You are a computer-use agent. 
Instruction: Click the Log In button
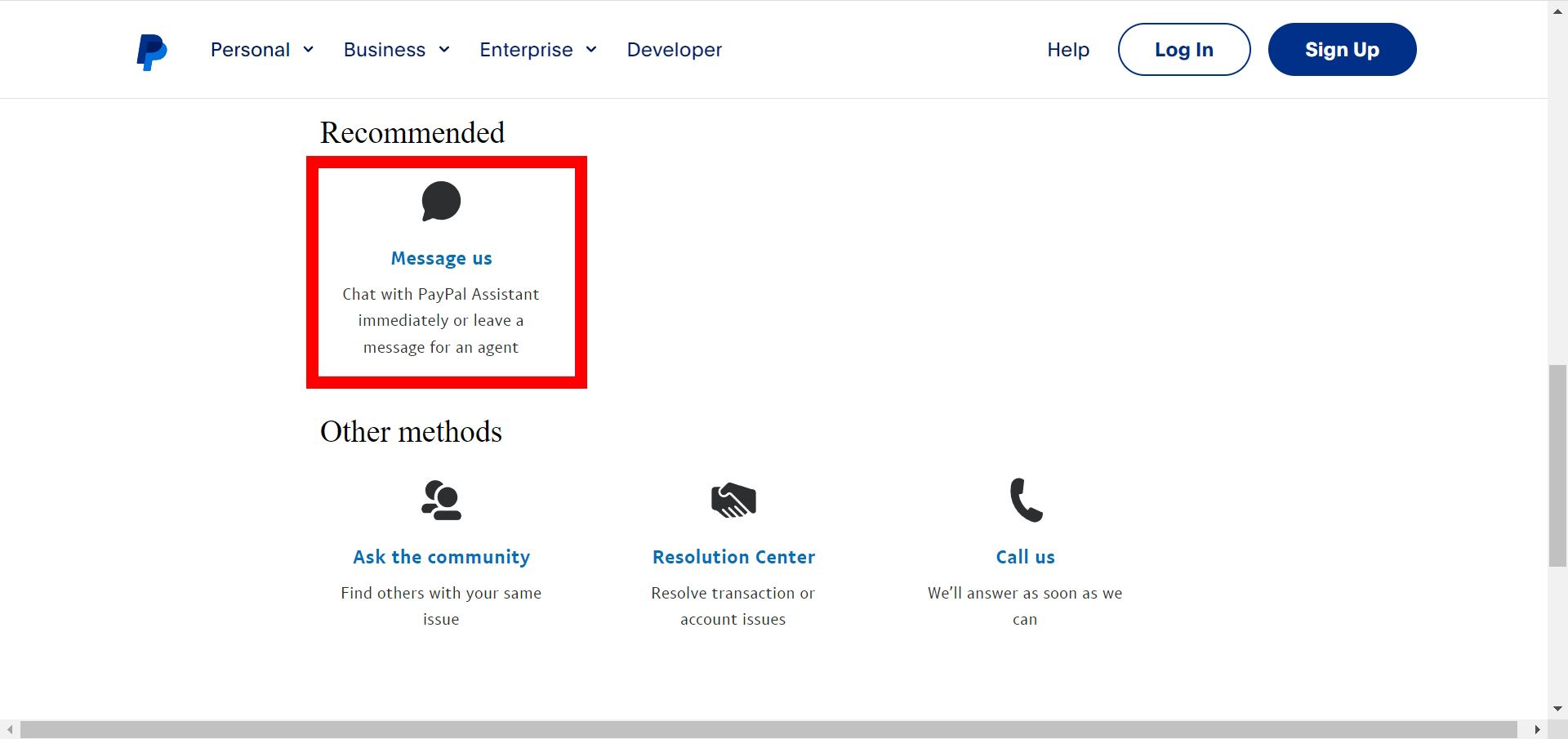[1184, 50]
